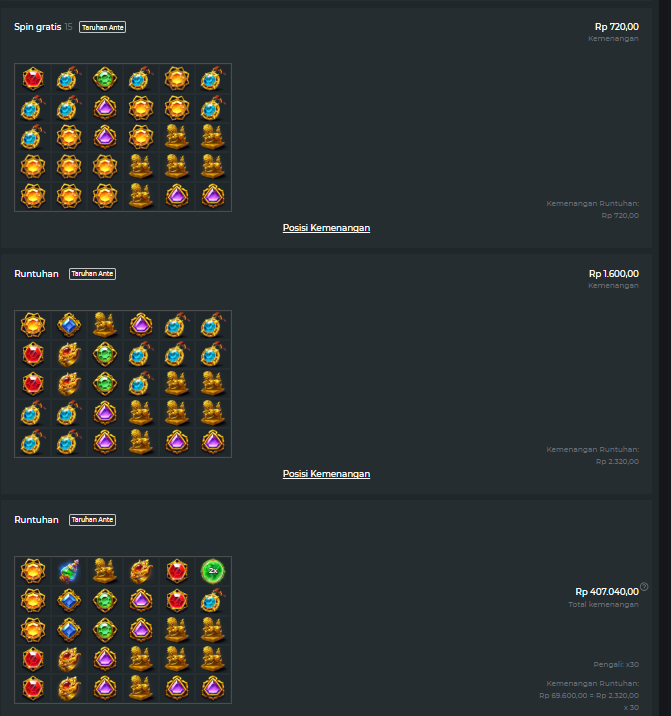Screen dimensions: 671x716
Task: Click the gold ring symbol in third grid's top row
Action: pyautogui.click(x=141, y=571)
